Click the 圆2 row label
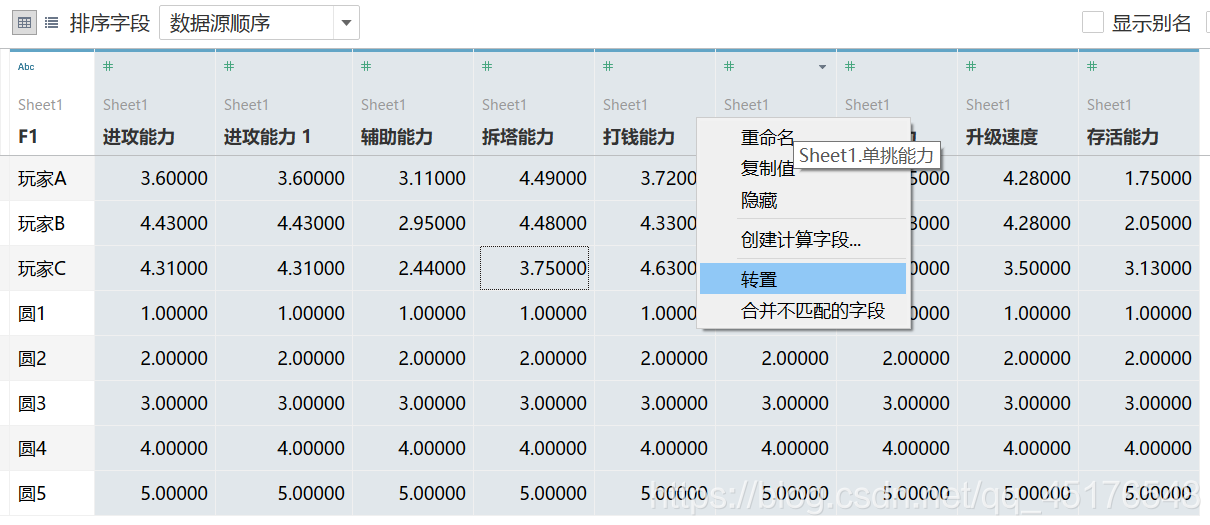Image resolution: width=1210 pixels, height=525 pixels. [32, 358]
